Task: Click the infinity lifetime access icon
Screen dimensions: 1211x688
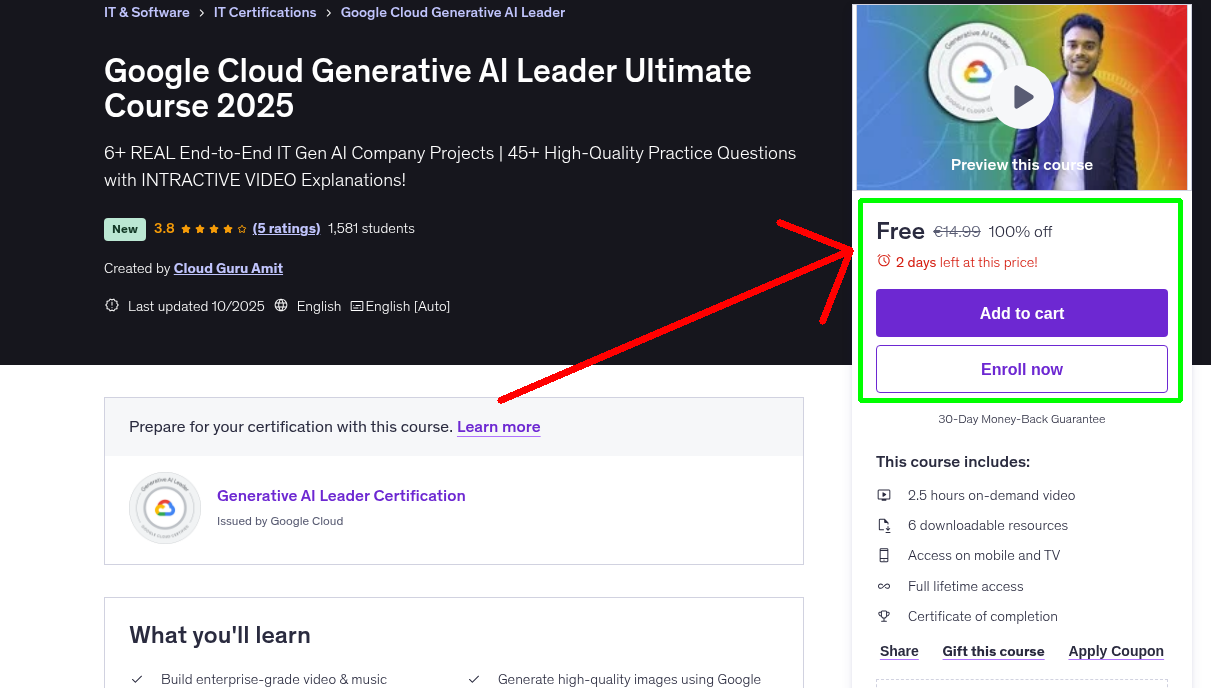Action: click(x=884, y=586)
